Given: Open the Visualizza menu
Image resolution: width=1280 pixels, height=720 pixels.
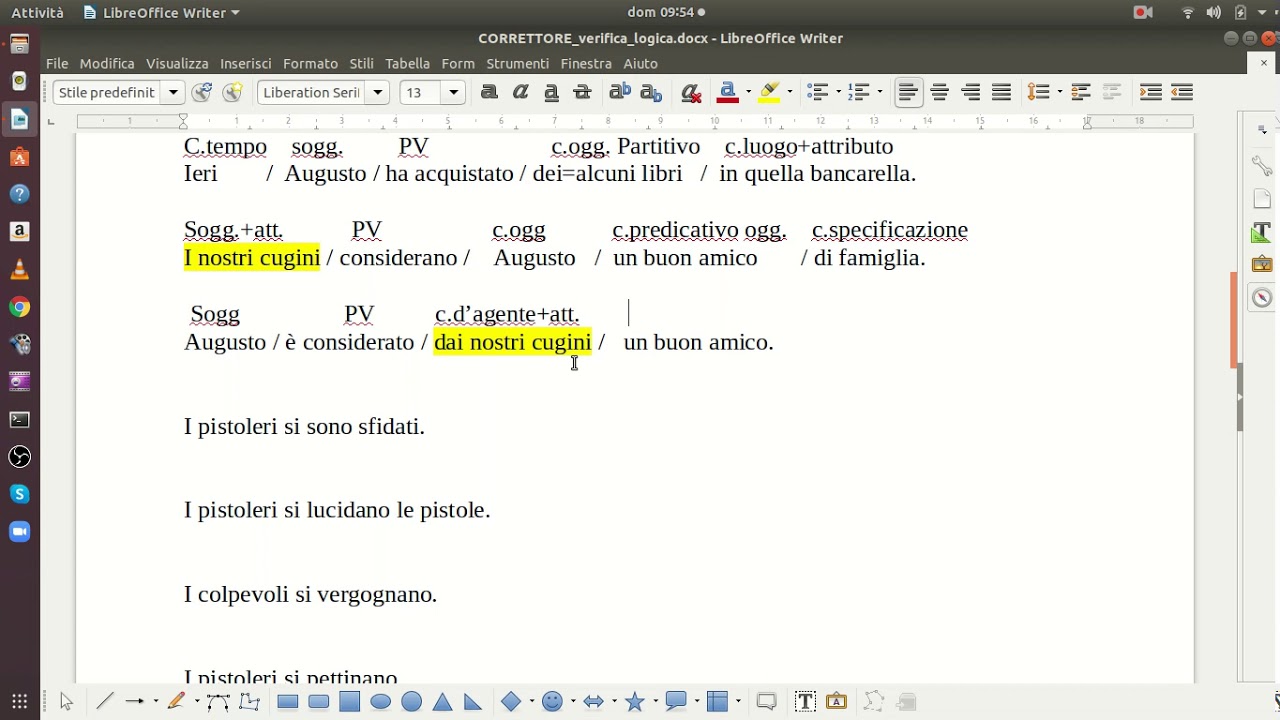Looking at the screenshot, I should click(177, 63).
